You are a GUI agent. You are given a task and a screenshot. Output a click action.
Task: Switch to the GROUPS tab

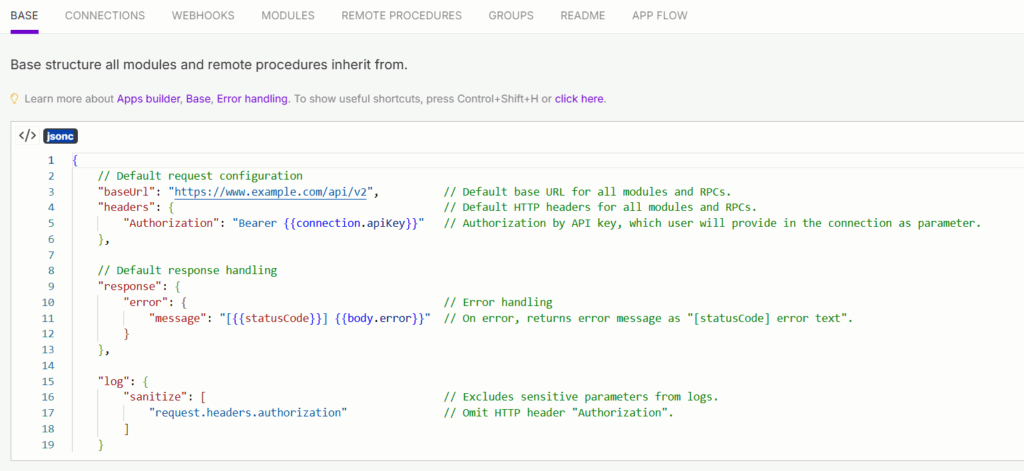click(x=511, y=15)
